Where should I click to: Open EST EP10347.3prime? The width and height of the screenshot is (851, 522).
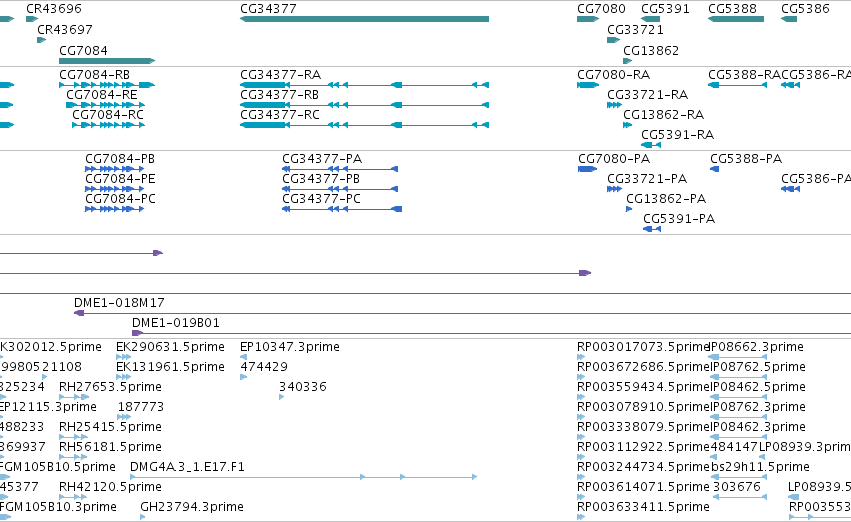pyautogui.click(x=290, y=346)
